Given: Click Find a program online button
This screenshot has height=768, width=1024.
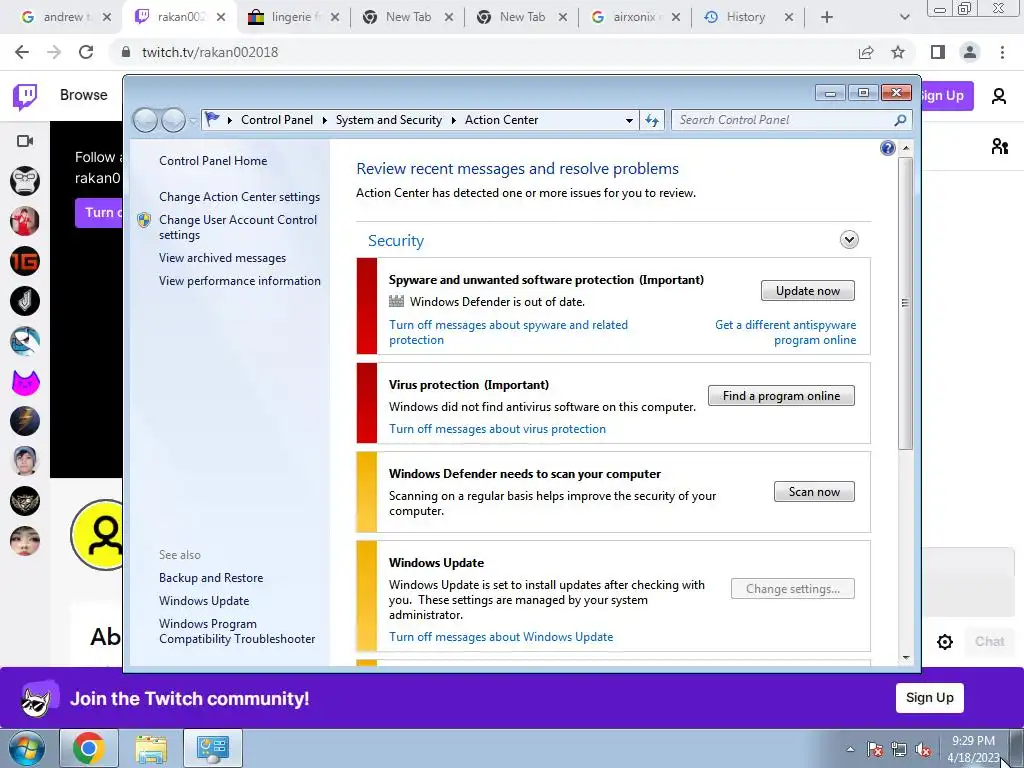Looking at the screenshot, I should [x=781, y=396].
